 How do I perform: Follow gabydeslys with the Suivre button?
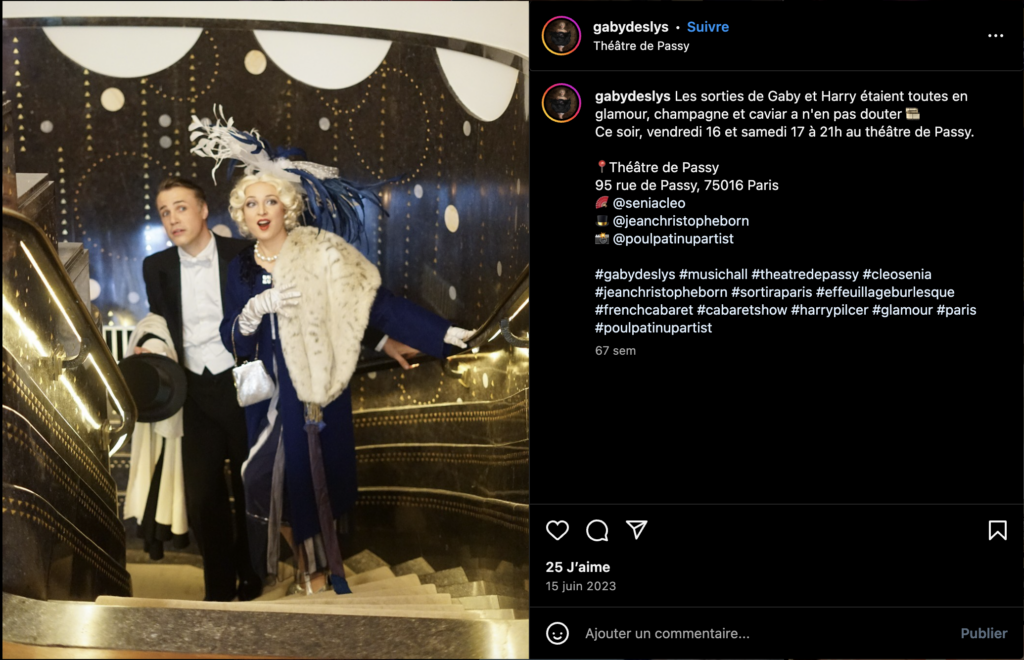tap(708, 27)
